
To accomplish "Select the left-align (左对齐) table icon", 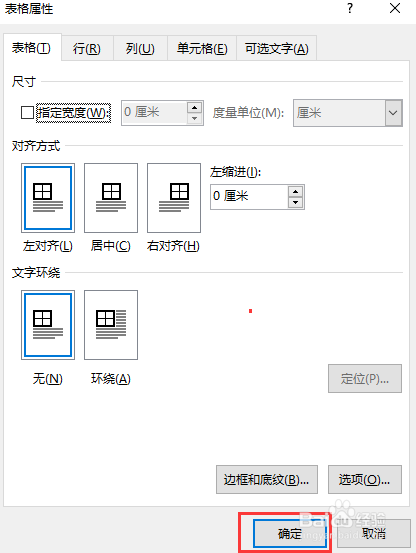I will 48,198.
